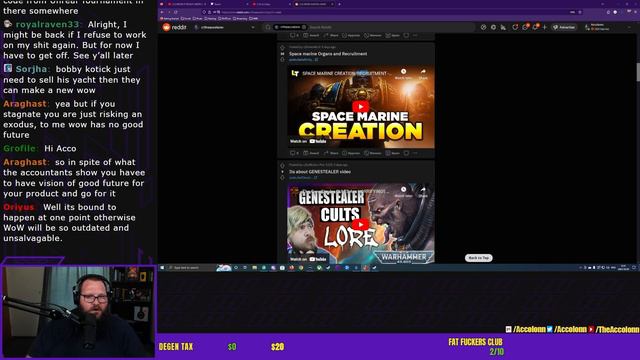Click Share icon on Space Marine Creation video
This screenshot has height=360, width=640.
pyautogui.click(x=423, y=74)
